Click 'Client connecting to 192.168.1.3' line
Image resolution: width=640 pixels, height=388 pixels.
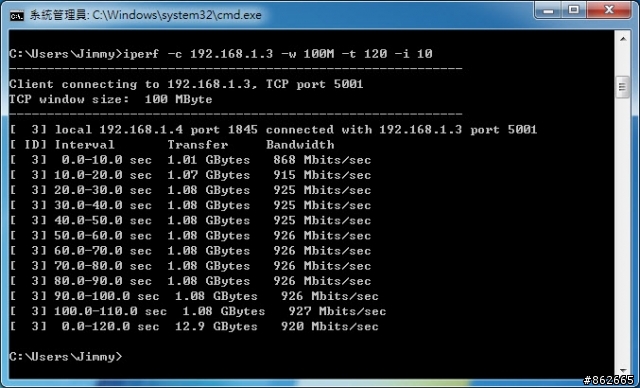[186, 84]
